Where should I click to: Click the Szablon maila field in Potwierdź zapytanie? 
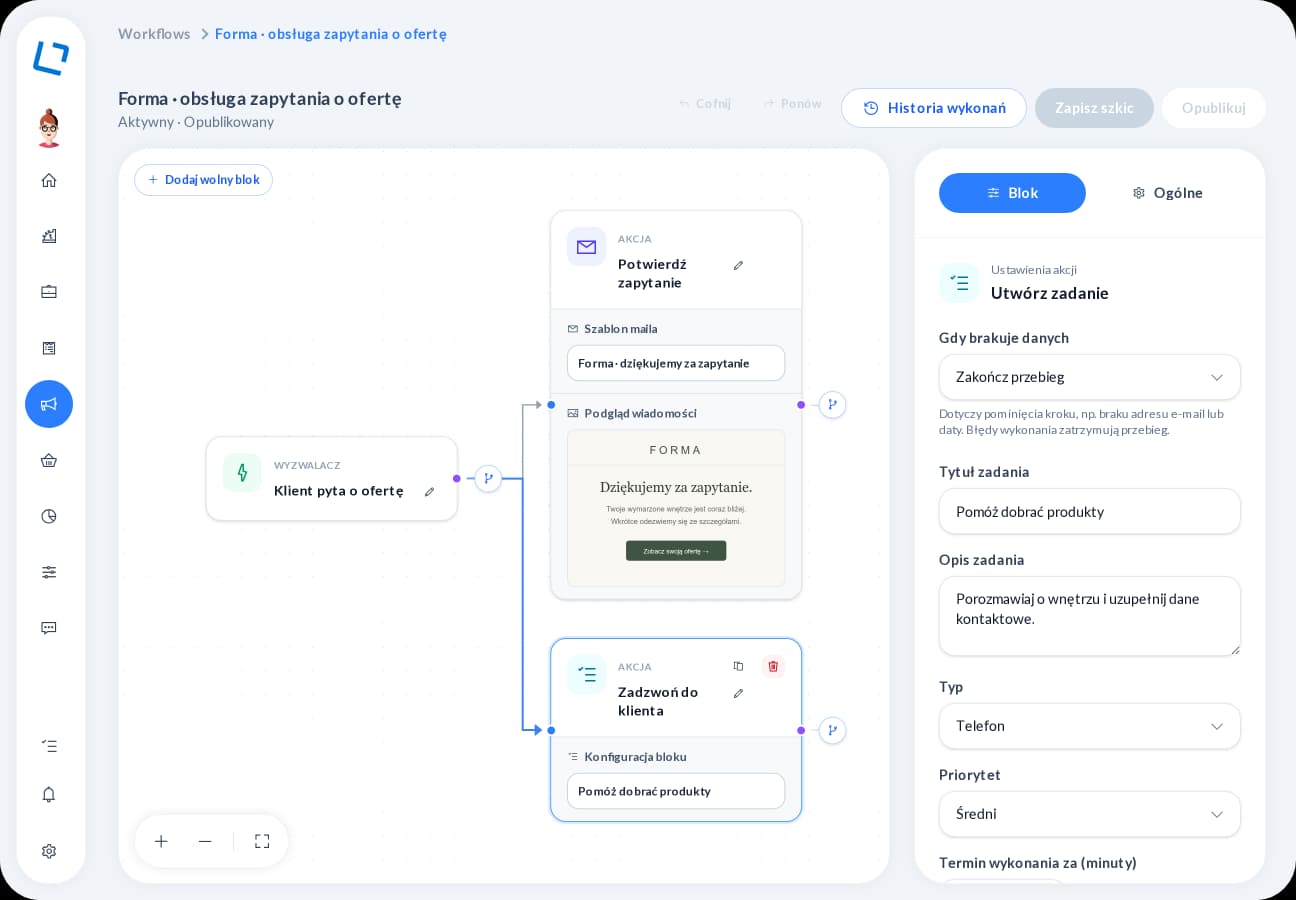coord(676,363)
